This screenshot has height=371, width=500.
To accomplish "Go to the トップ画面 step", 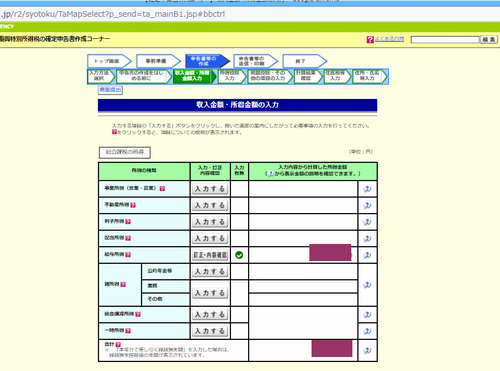I will point(109,61).
